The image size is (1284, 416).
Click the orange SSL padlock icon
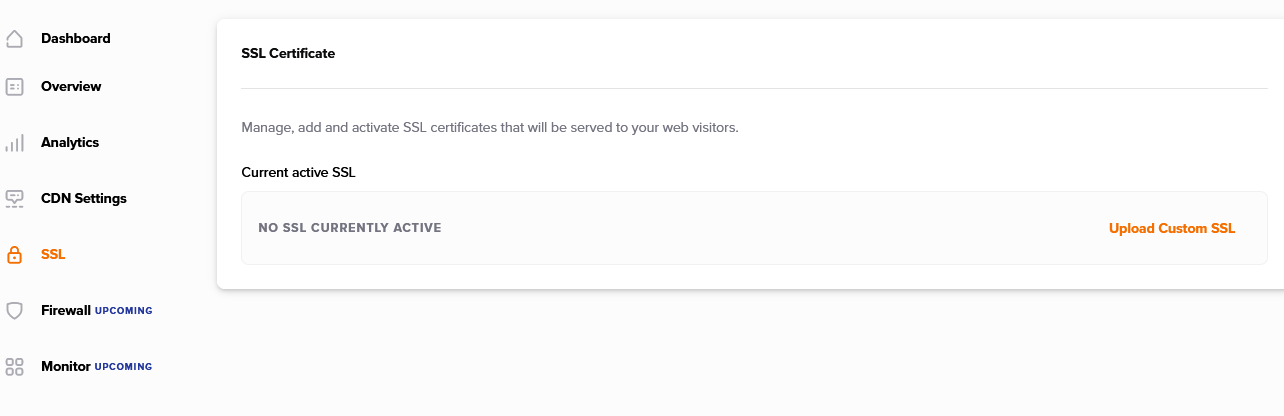pos(14,255)
